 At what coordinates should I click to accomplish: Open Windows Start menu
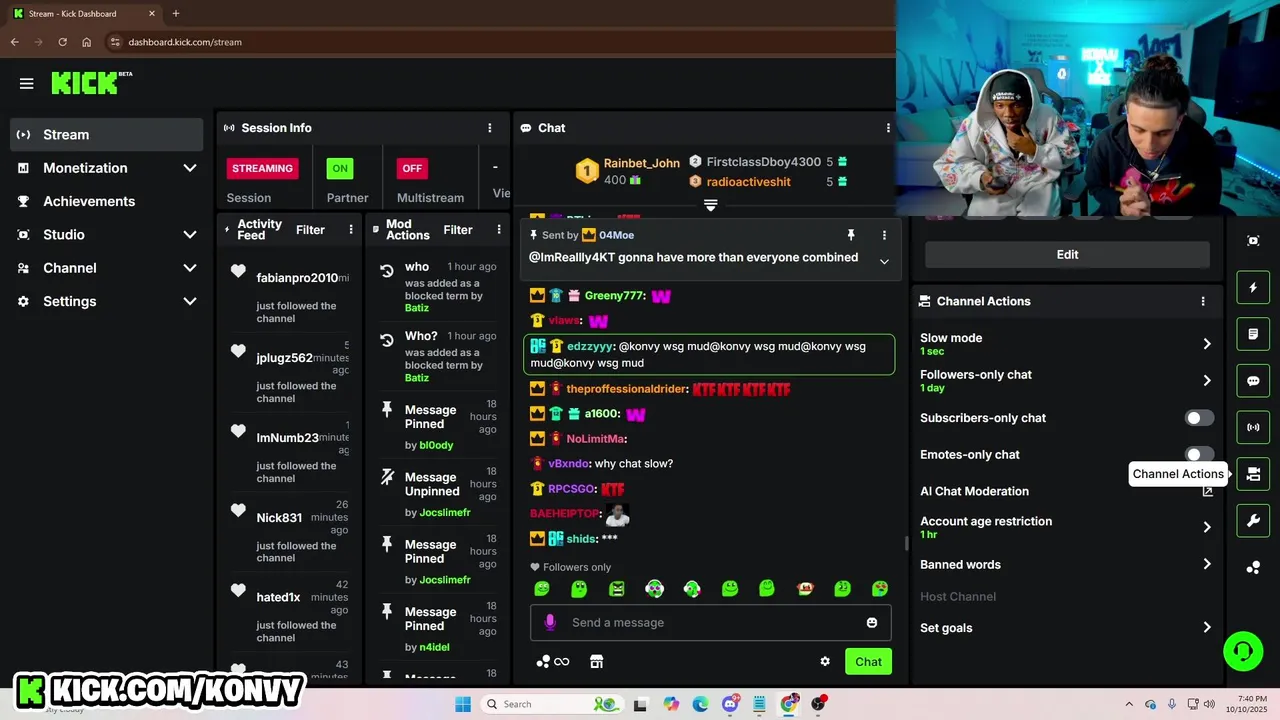coord(462,704)
